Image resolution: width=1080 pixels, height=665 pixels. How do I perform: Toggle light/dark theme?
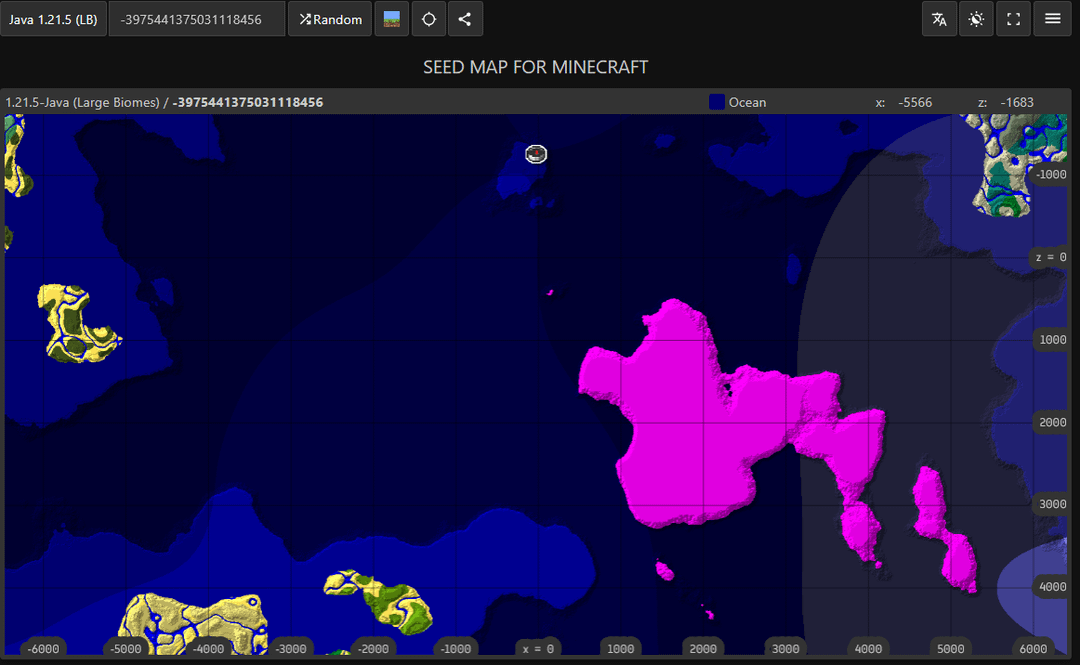[976, 19]
